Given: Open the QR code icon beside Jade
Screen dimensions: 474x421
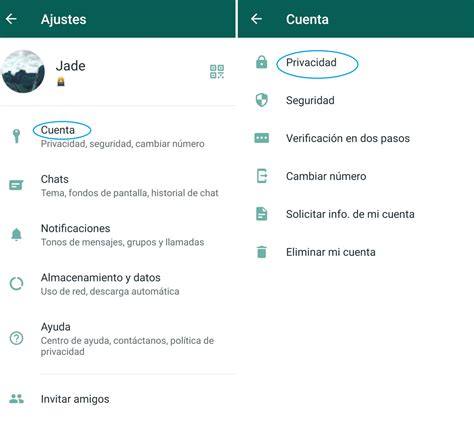Looking at the screenshot, I should tap(217, 72).
